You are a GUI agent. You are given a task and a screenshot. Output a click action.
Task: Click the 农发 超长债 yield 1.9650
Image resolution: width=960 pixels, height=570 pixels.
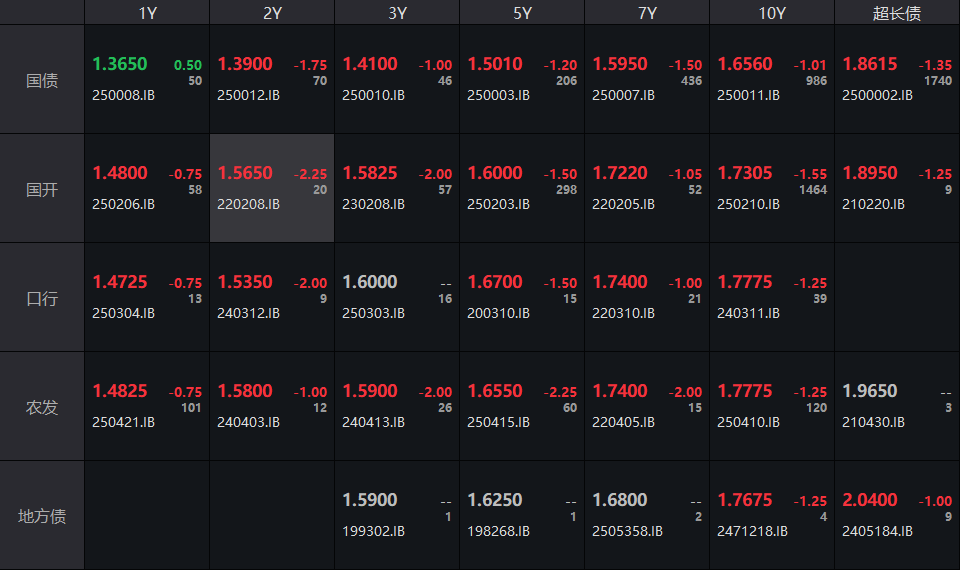pyautogui.click(x=869, y=391)
